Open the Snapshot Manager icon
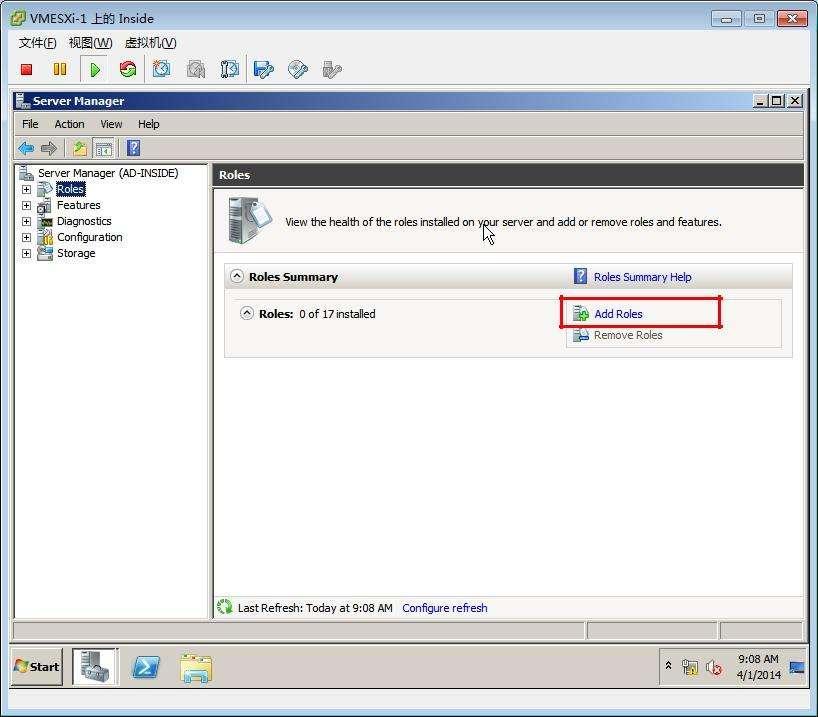The height and width of the screenshot is (717, 818). click(230, 69)
